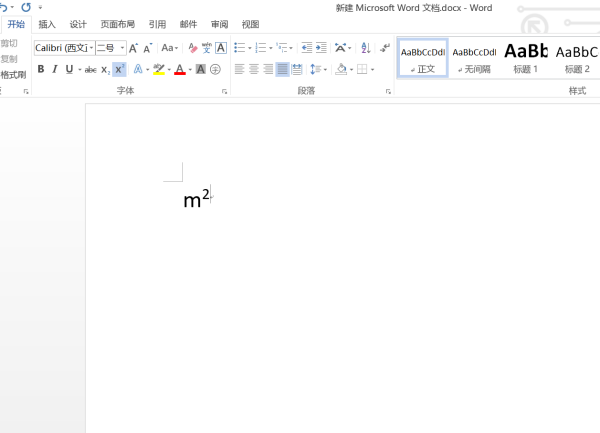Screen dimensions: 600x433
Task: Click the Sort A-Z icon
Action: (365, 48)
